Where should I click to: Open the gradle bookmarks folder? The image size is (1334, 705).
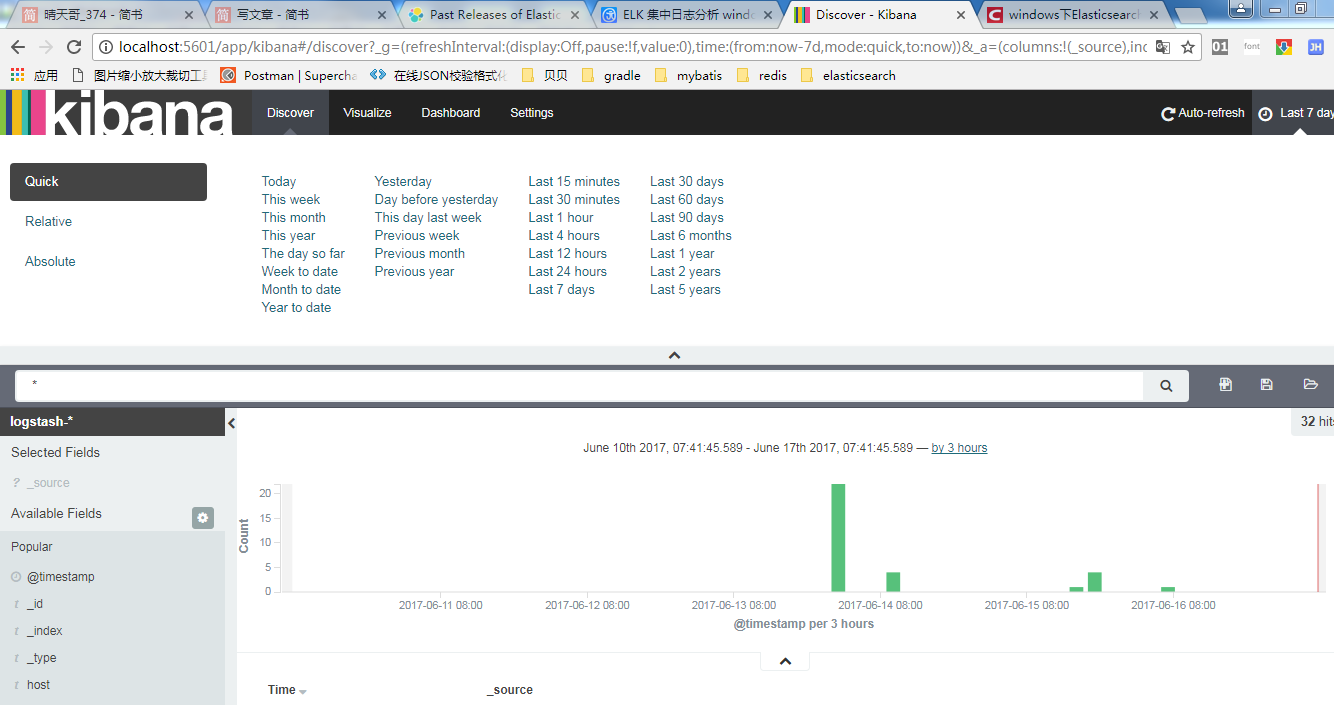click(x=611, y=75)
